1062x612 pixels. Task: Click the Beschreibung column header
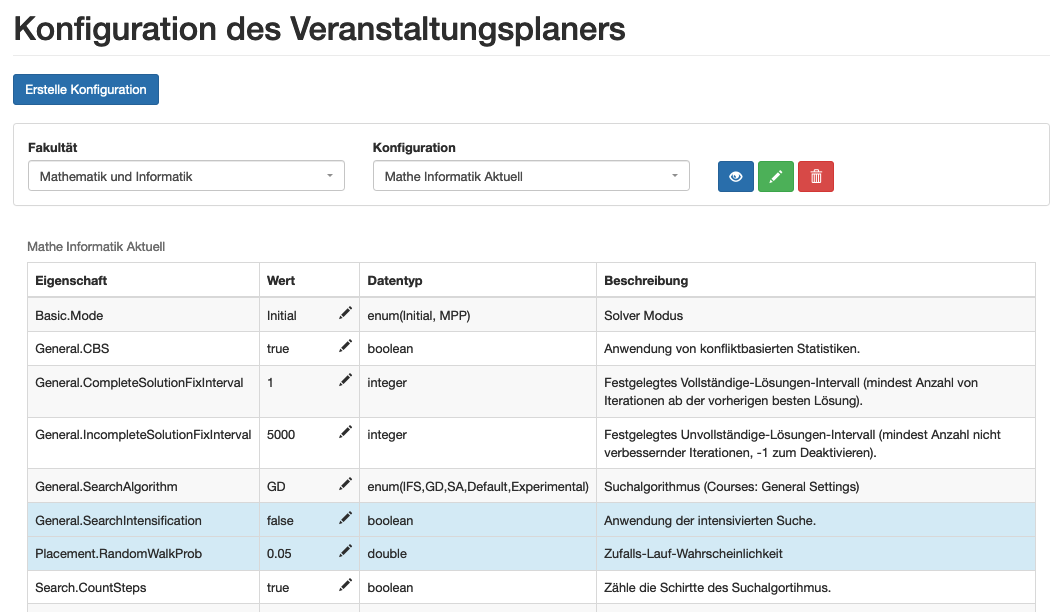click(x=646, y=281)
